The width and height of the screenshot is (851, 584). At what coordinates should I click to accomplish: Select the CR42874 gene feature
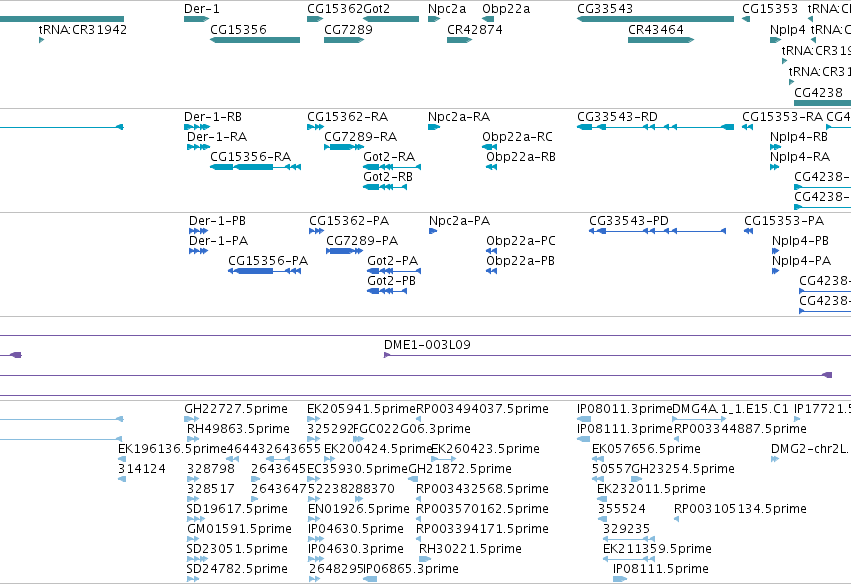459,40
